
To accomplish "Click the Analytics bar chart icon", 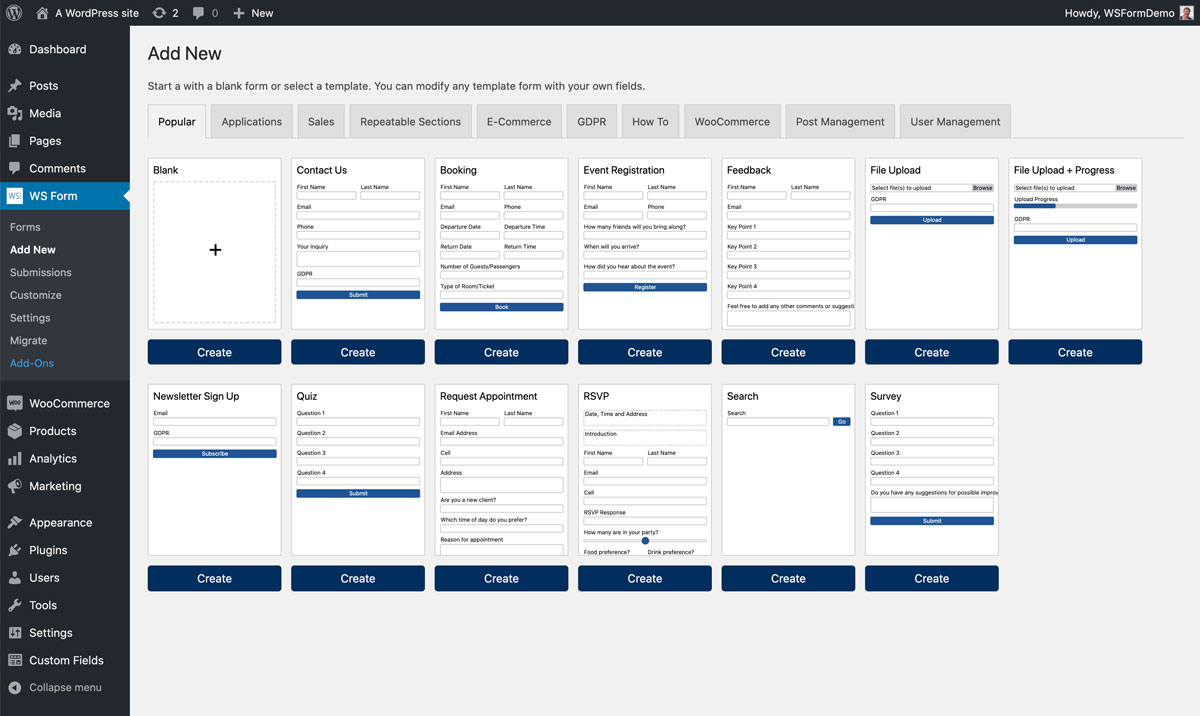I will click(x=15, y=458).
